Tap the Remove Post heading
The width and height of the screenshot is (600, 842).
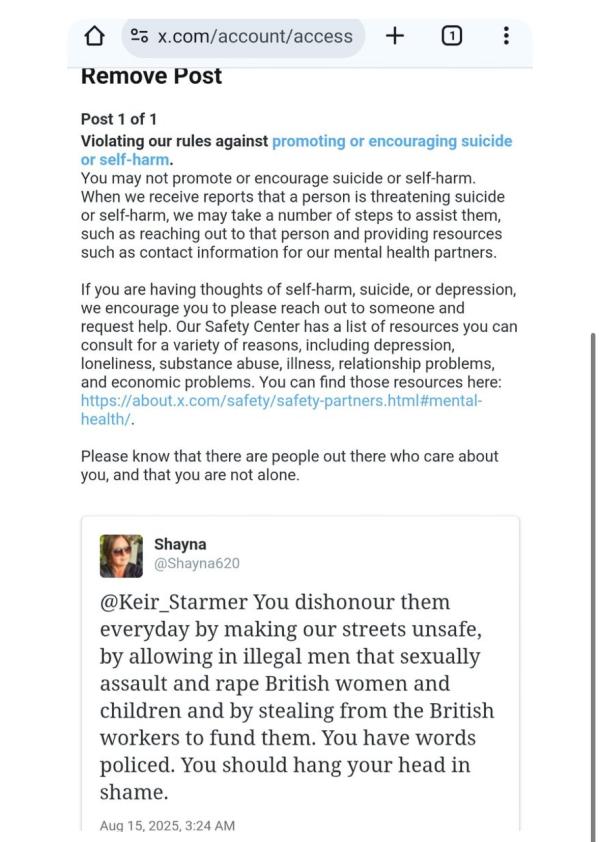(151, 76)
